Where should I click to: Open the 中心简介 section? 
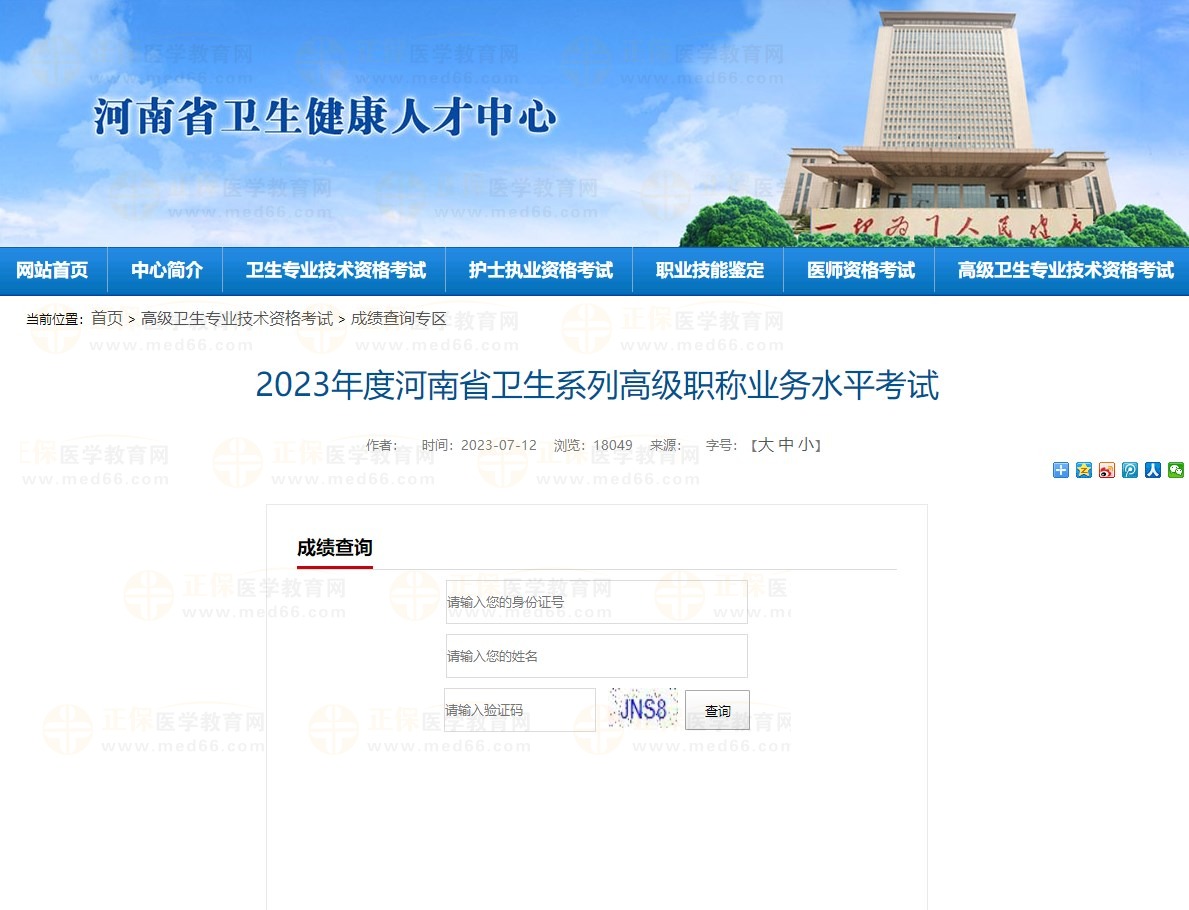coord(165,269)
